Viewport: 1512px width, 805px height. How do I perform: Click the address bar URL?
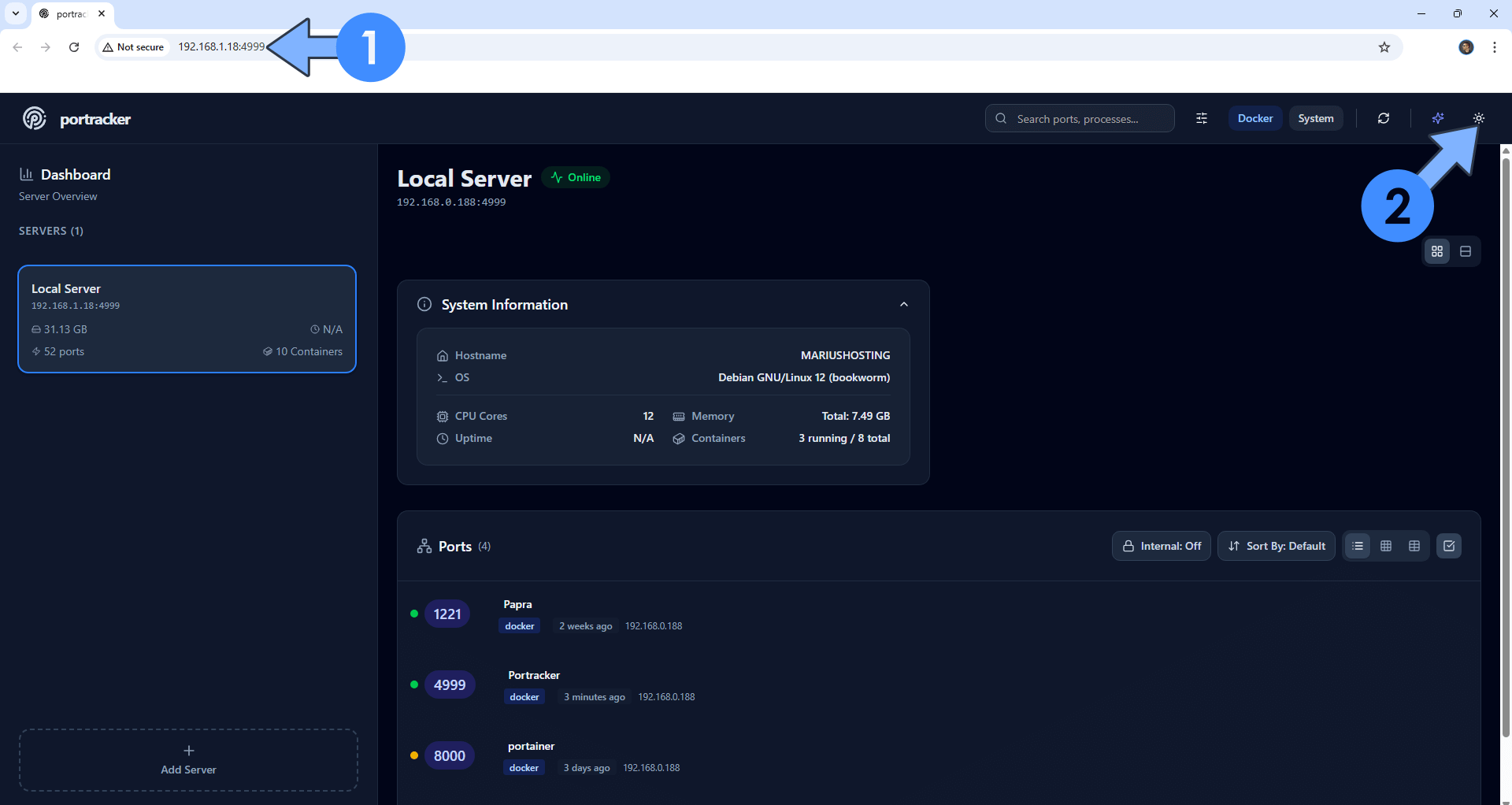coord(221,47)
